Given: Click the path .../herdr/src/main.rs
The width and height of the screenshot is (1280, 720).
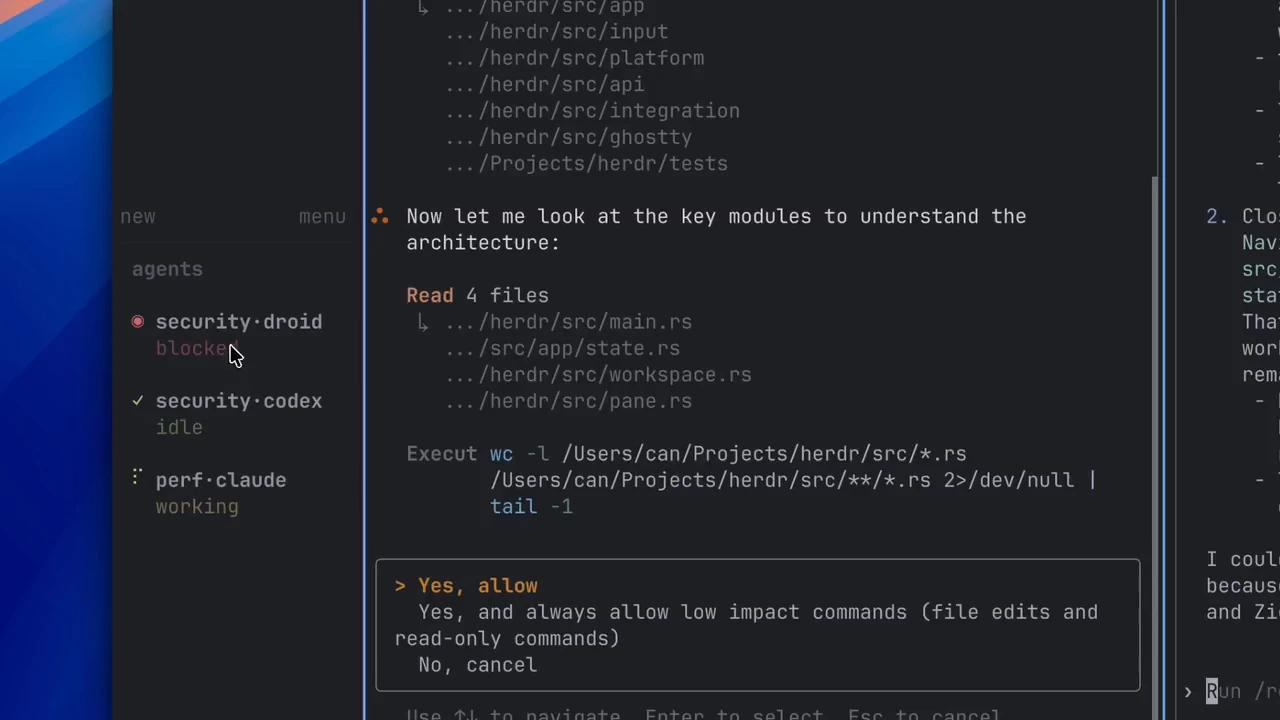Looking at the screenshot, I should coord(568,322).
